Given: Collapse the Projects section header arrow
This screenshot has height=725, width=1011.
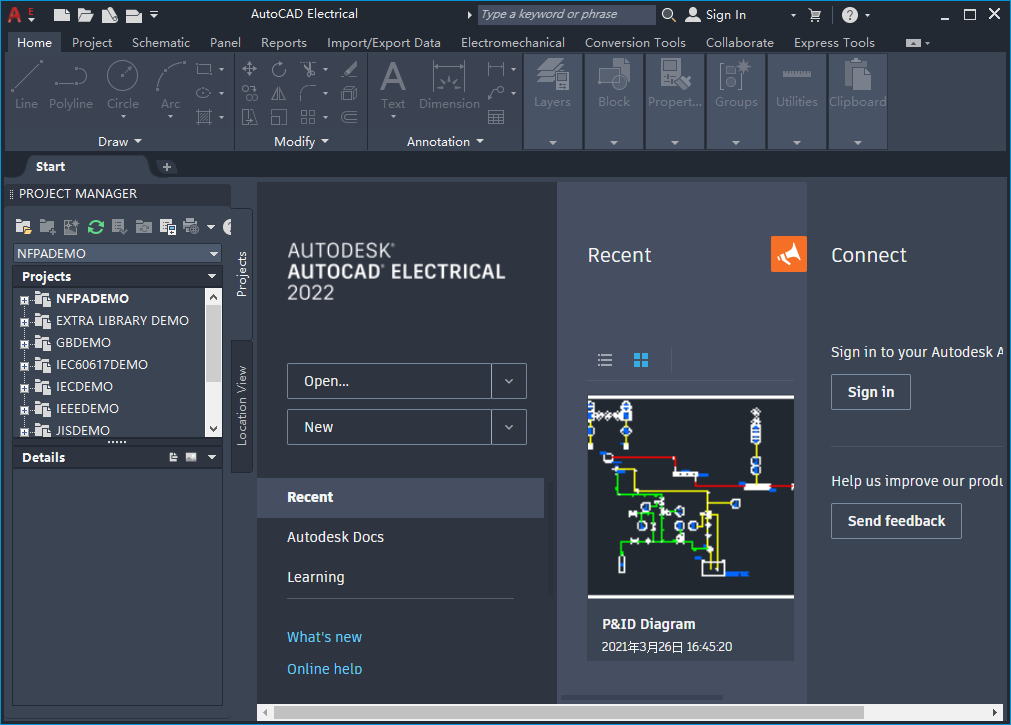Looking at the screenshot, I should pyautogui.click(x=211, y=276).
